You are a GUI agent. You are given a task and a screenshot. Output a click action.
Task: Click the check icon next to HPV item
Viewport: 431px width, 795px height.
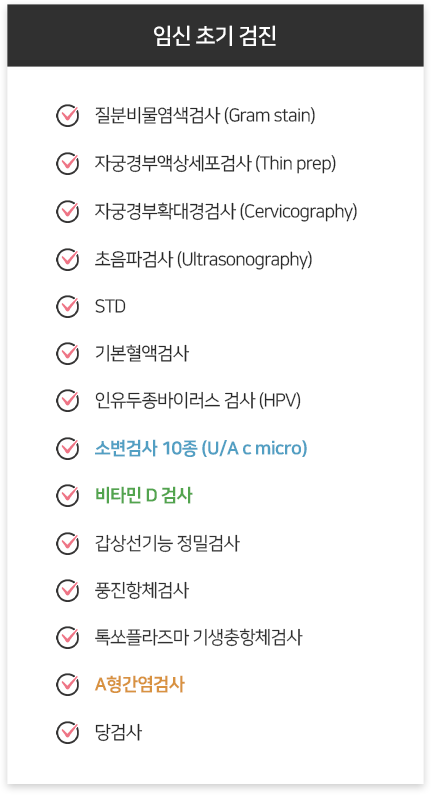point(67,401)
